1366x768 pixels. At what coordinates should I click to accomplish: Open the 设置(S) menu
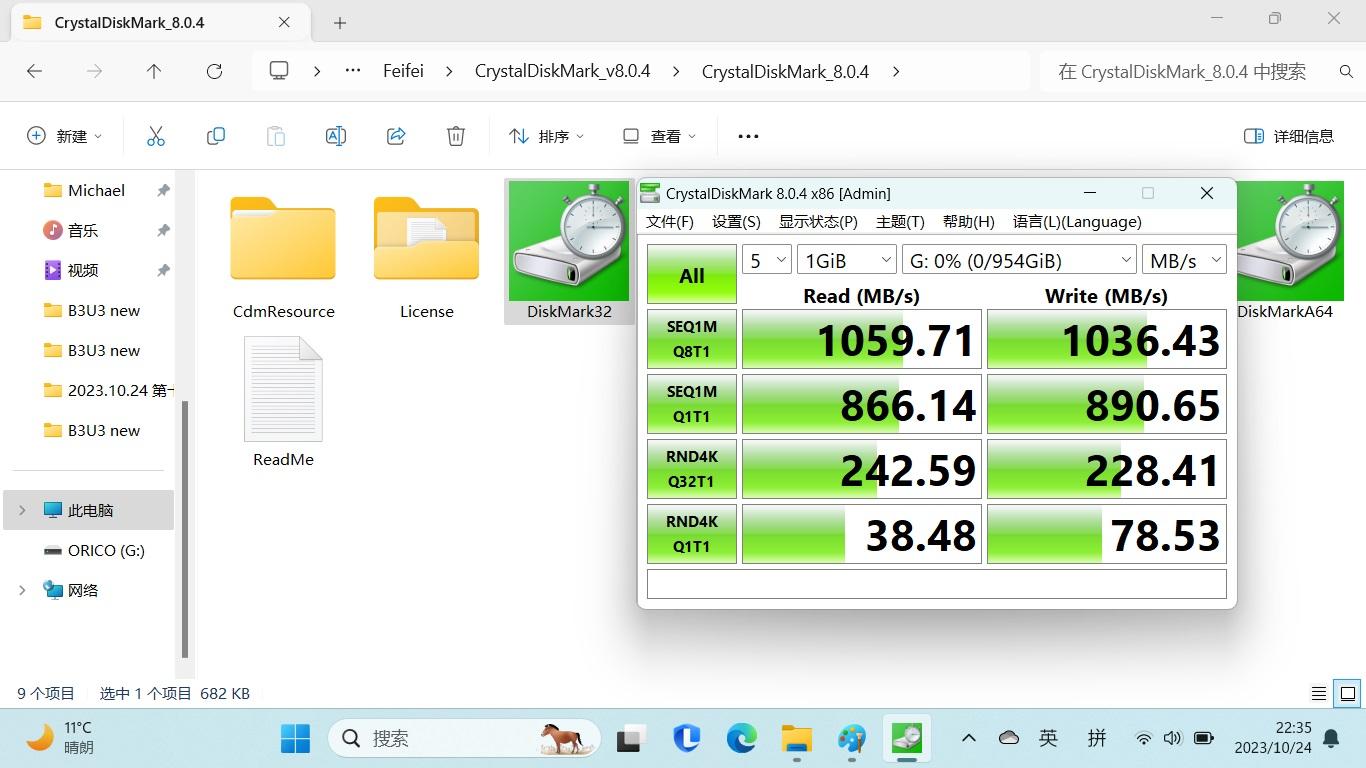pyautogui.click(x=736, y=222)
